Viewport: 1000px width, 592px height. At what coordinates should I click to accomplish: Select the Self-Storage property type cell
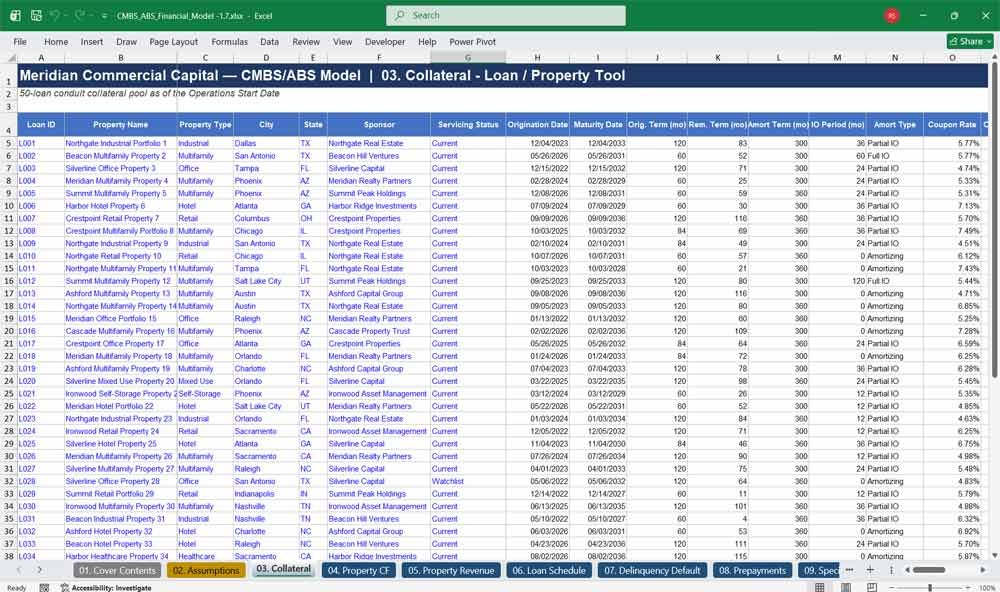coord(205,394)
